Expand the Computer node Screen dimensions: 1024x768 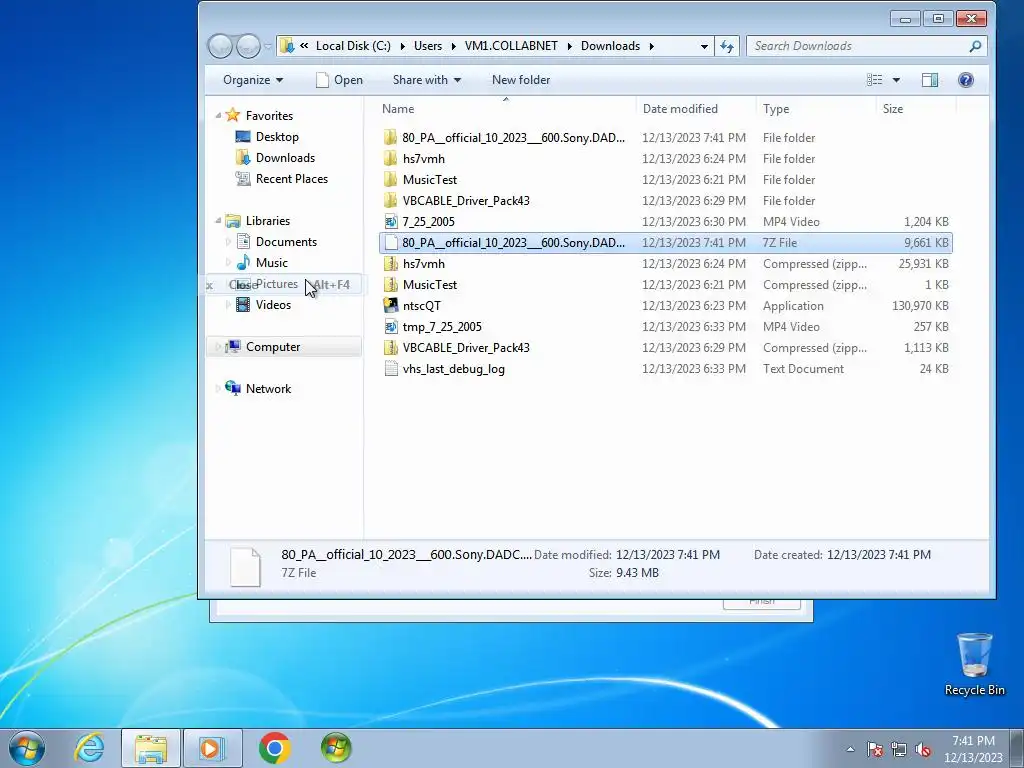point(218,347)
